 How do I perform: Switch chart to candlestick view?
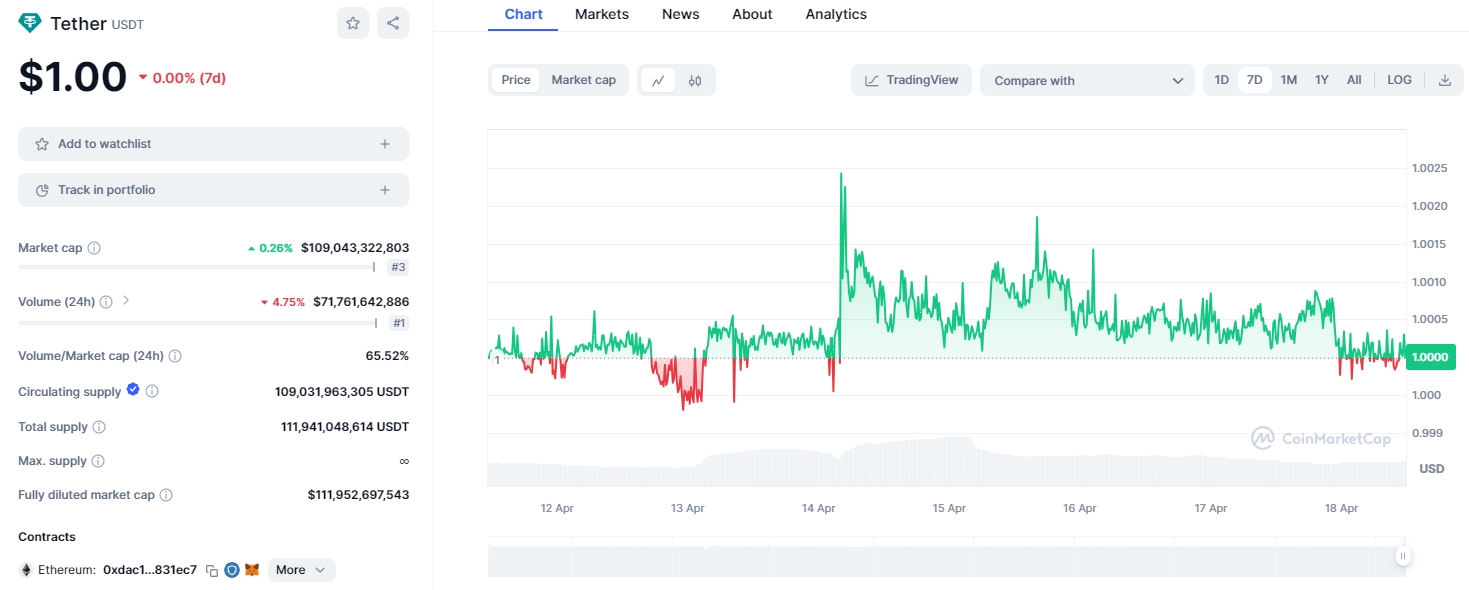coord(695,80)
